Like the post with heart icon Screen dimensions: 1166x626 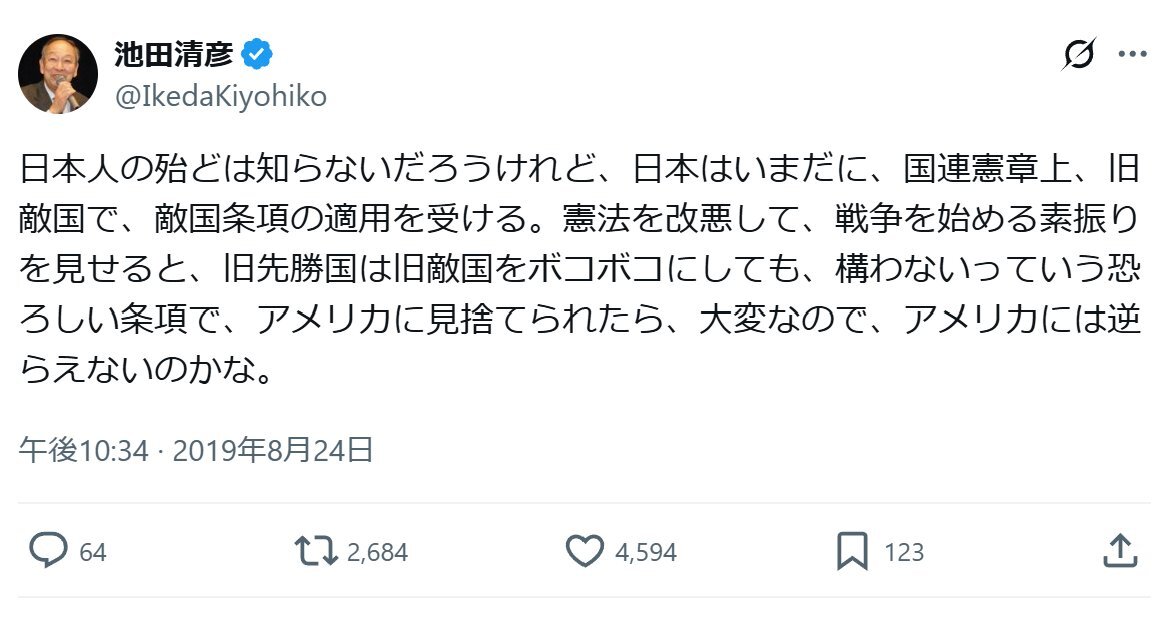[585, 551]
